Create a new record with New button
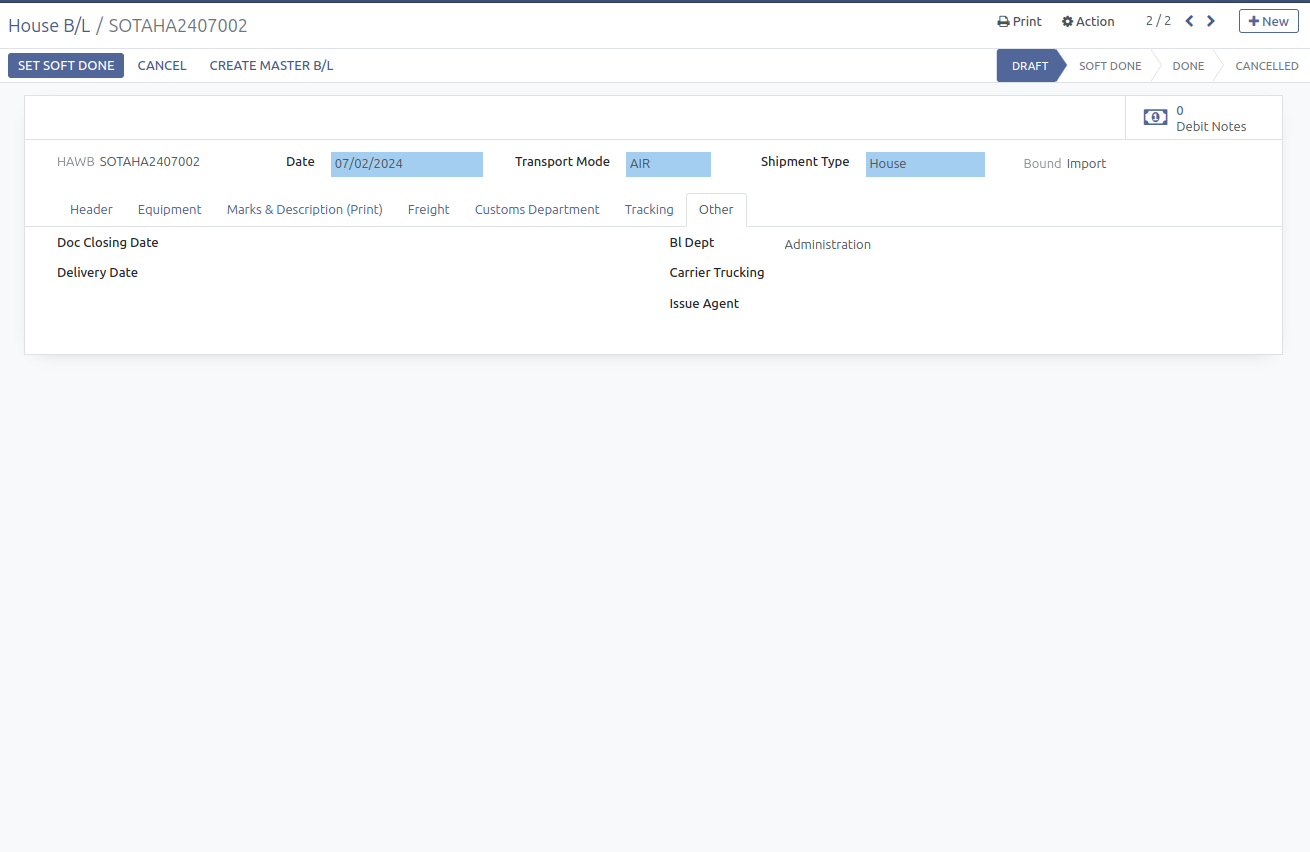The height and width of the screenshot is (852, 1310). pos(1268,21)
